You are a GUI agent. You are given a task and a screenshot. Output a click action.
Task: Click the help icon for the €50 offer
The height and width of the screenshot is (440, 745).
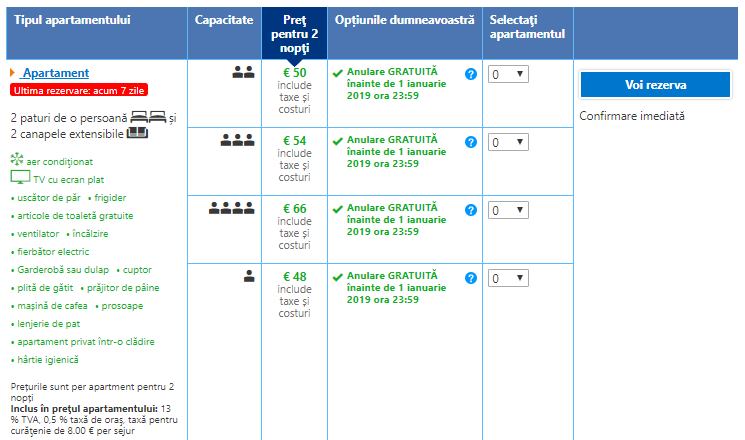pyautogui.click(x=471, y=74)
